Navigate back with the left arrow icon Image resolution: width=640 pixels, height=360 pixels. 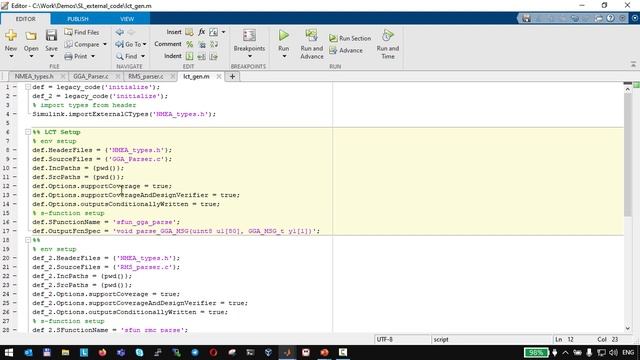[120, 32]
